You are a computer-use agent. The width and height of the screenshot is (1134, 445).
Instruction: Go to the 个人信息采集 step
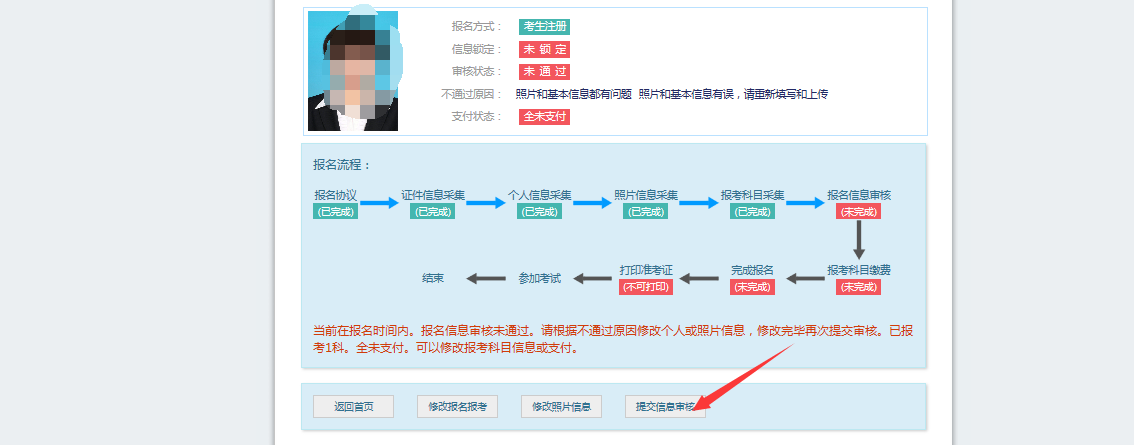coord(539,195)
